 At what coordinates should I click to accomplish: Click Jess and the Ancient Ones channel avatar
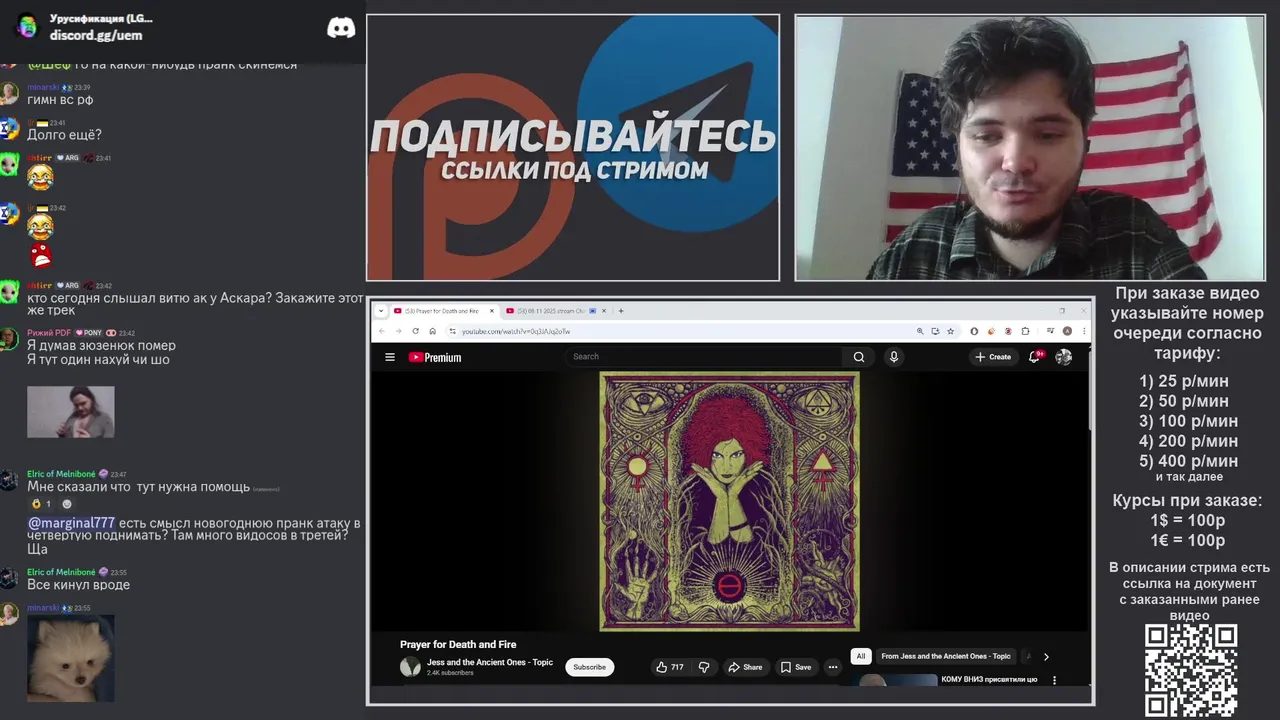click(410, 667)
